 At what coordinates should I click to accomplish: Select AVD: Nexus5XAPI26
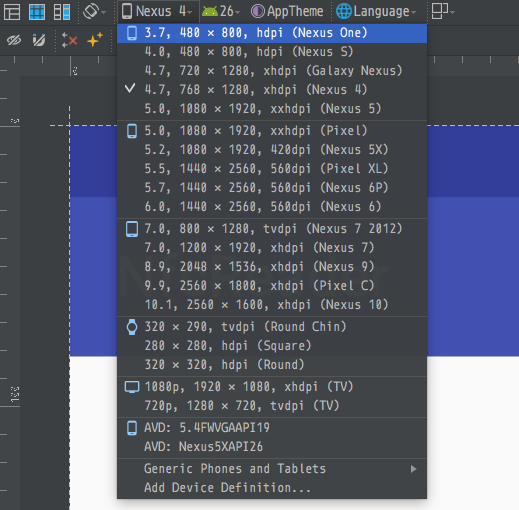pyautogui.click(x=272, y=447)
